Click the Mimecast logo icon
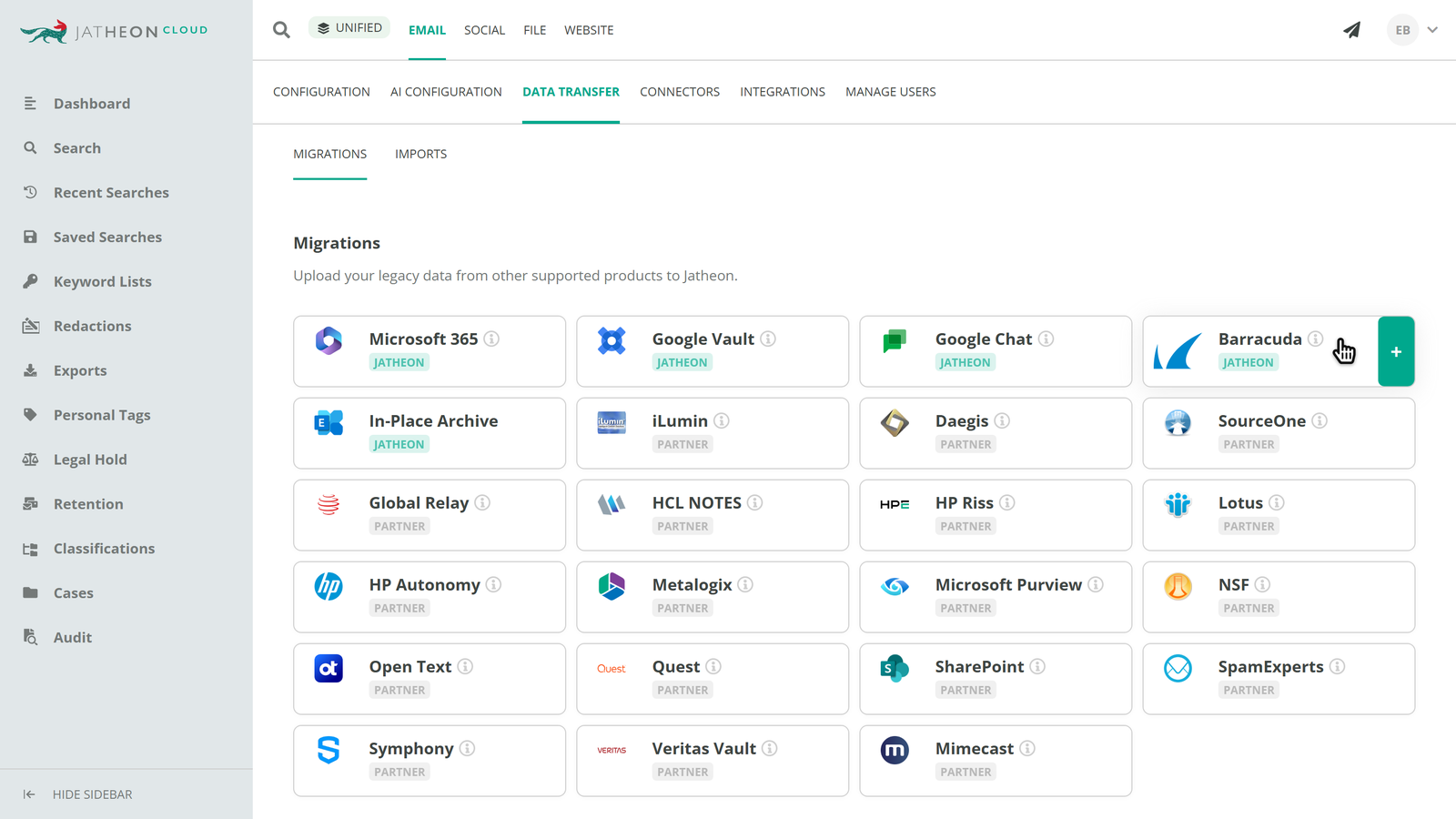Screen dimensions: 1456x819 (x=895, y=750)
